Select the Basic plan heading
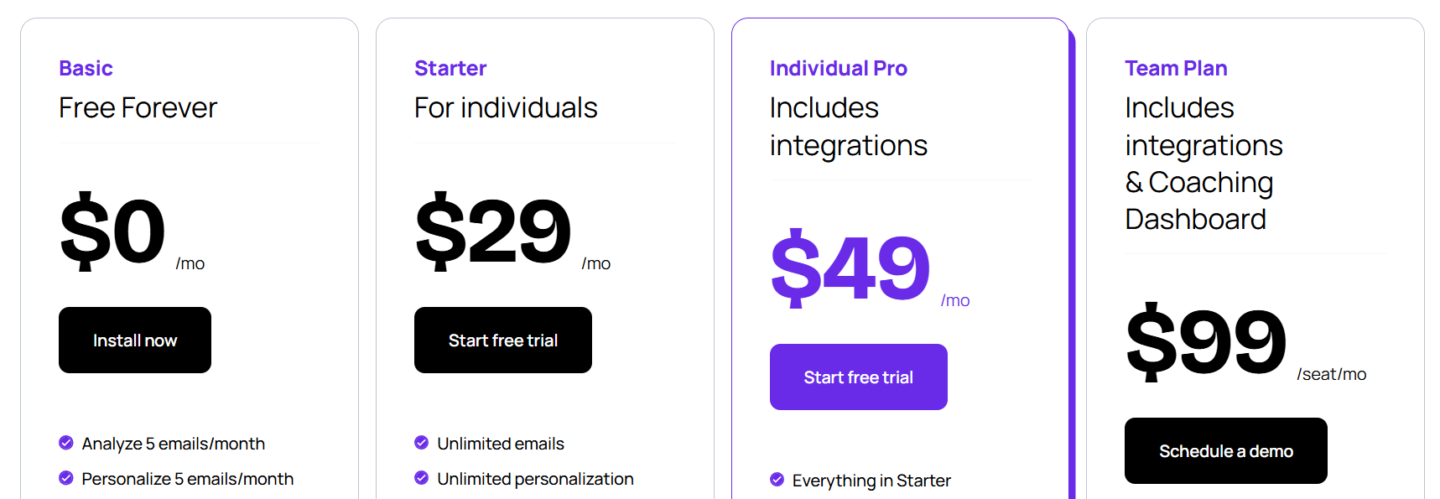 (86, 68)
